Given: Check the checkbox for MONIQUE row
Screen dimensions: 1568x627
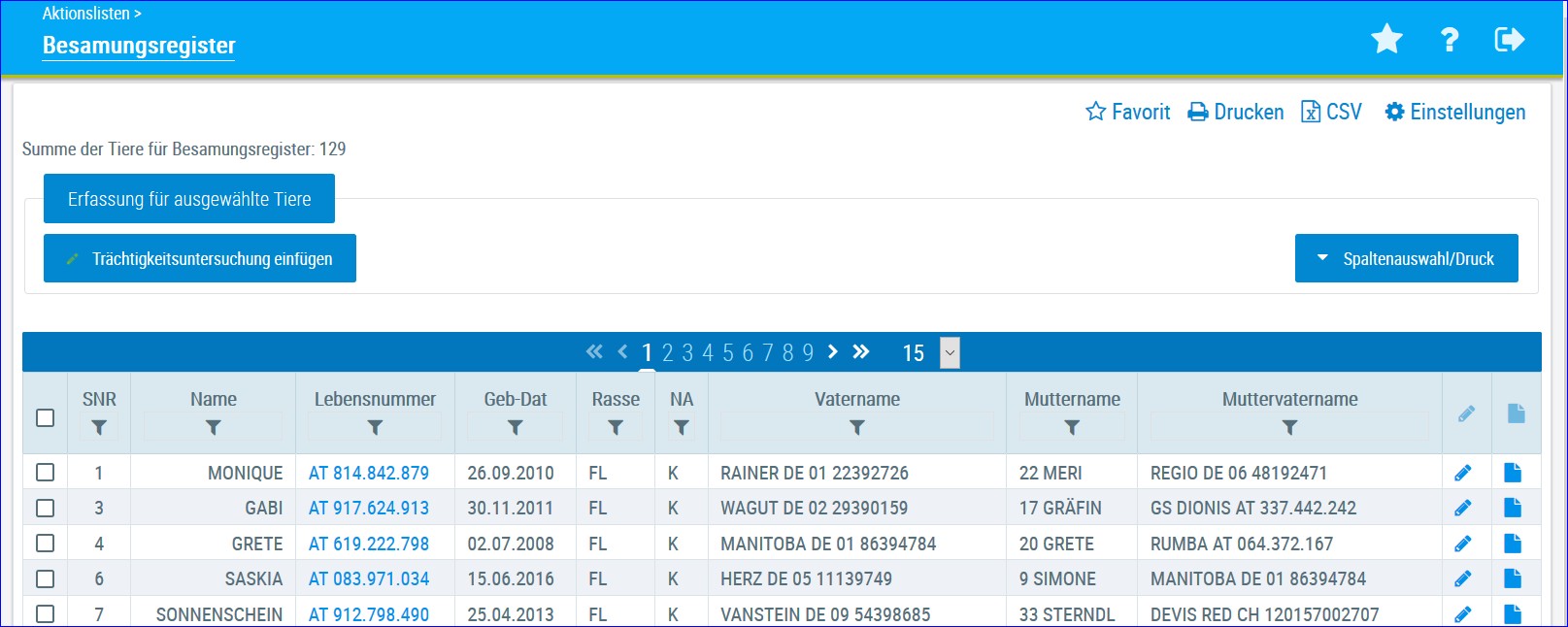Looking at the screenshot, I should click(45, 473).
